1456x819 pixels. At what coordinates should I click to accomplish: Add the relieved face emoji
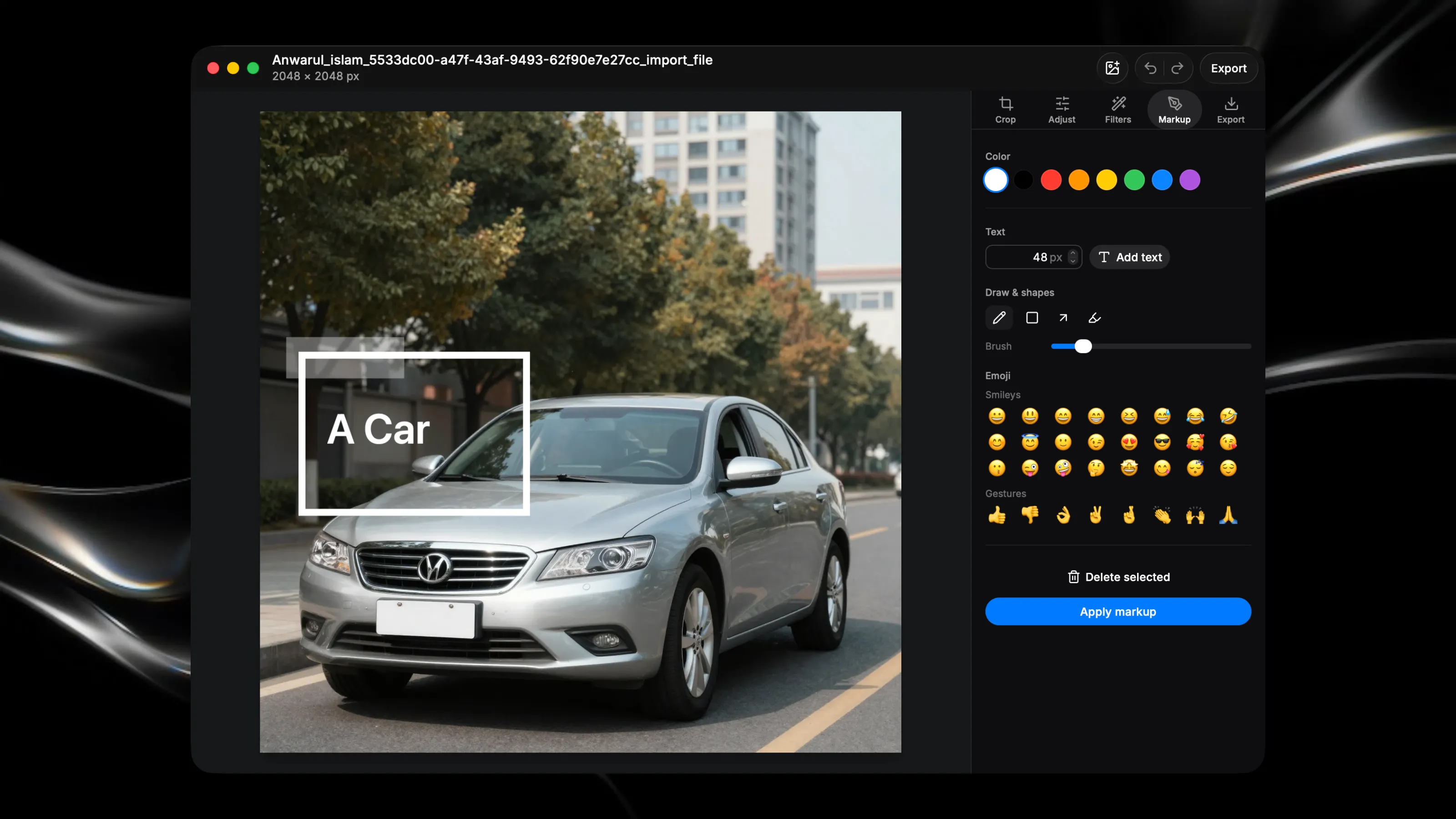pyautogui.click(x=1228, y=468)
